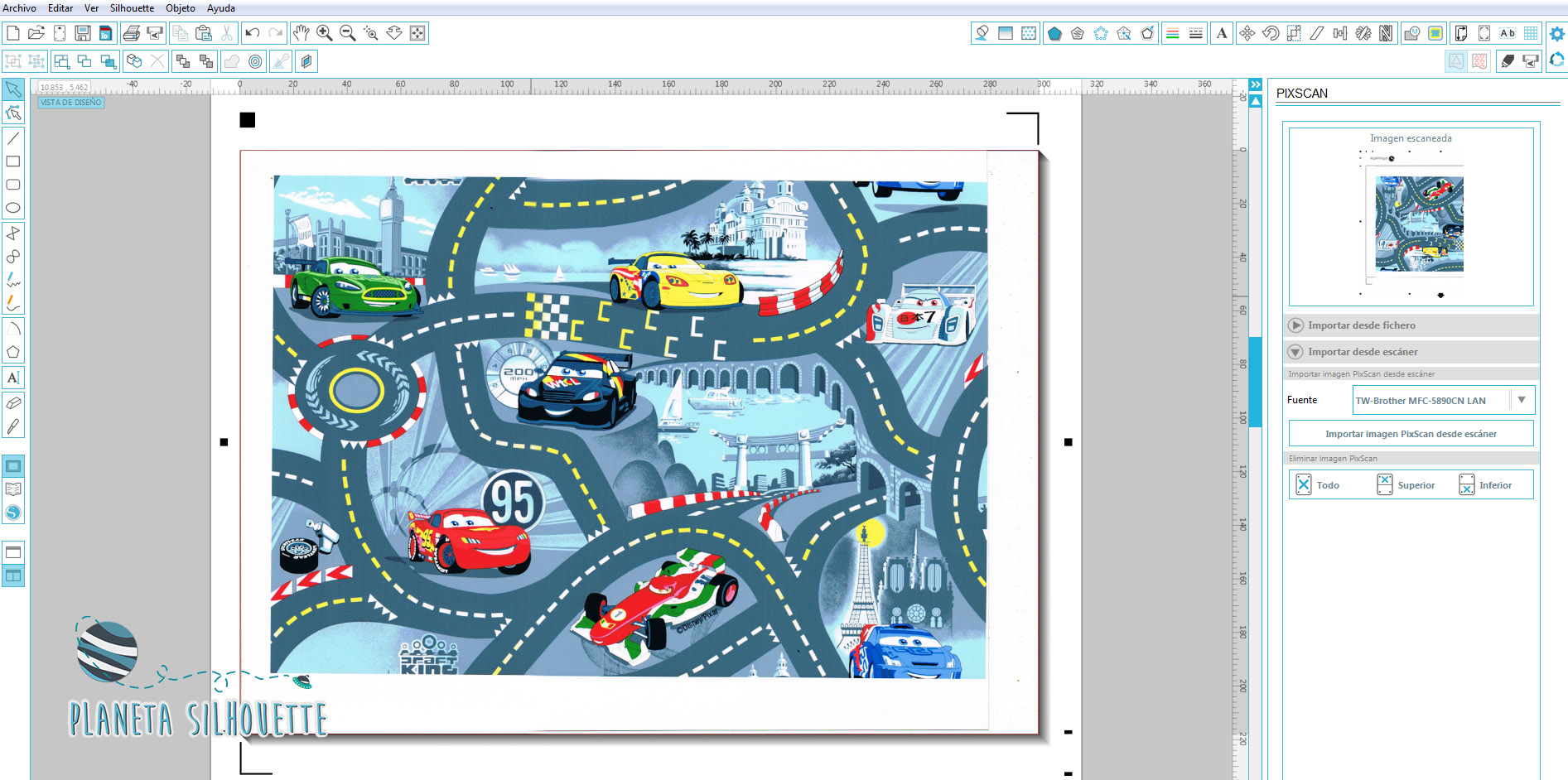Choose Inferior removal option

[x=1485, y=485]
